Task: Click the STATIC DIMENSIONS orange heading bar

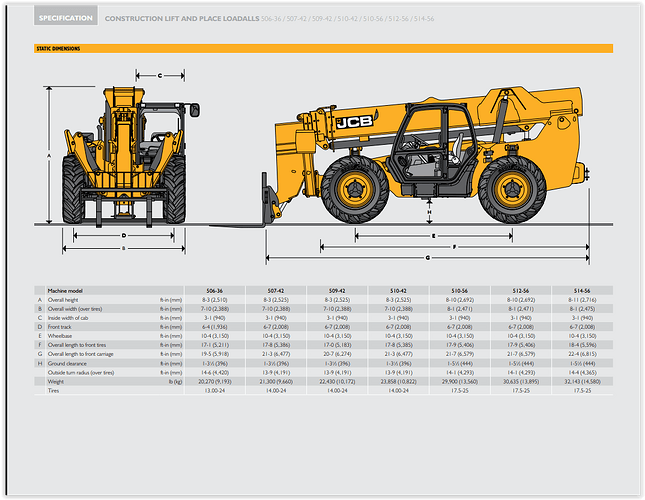Action: [323, 49]
